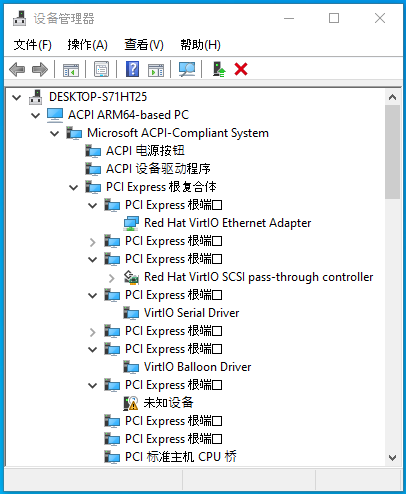Click the vertical scrollbar down arrow
Screen dimensions: 406x494
coord(392,458)
